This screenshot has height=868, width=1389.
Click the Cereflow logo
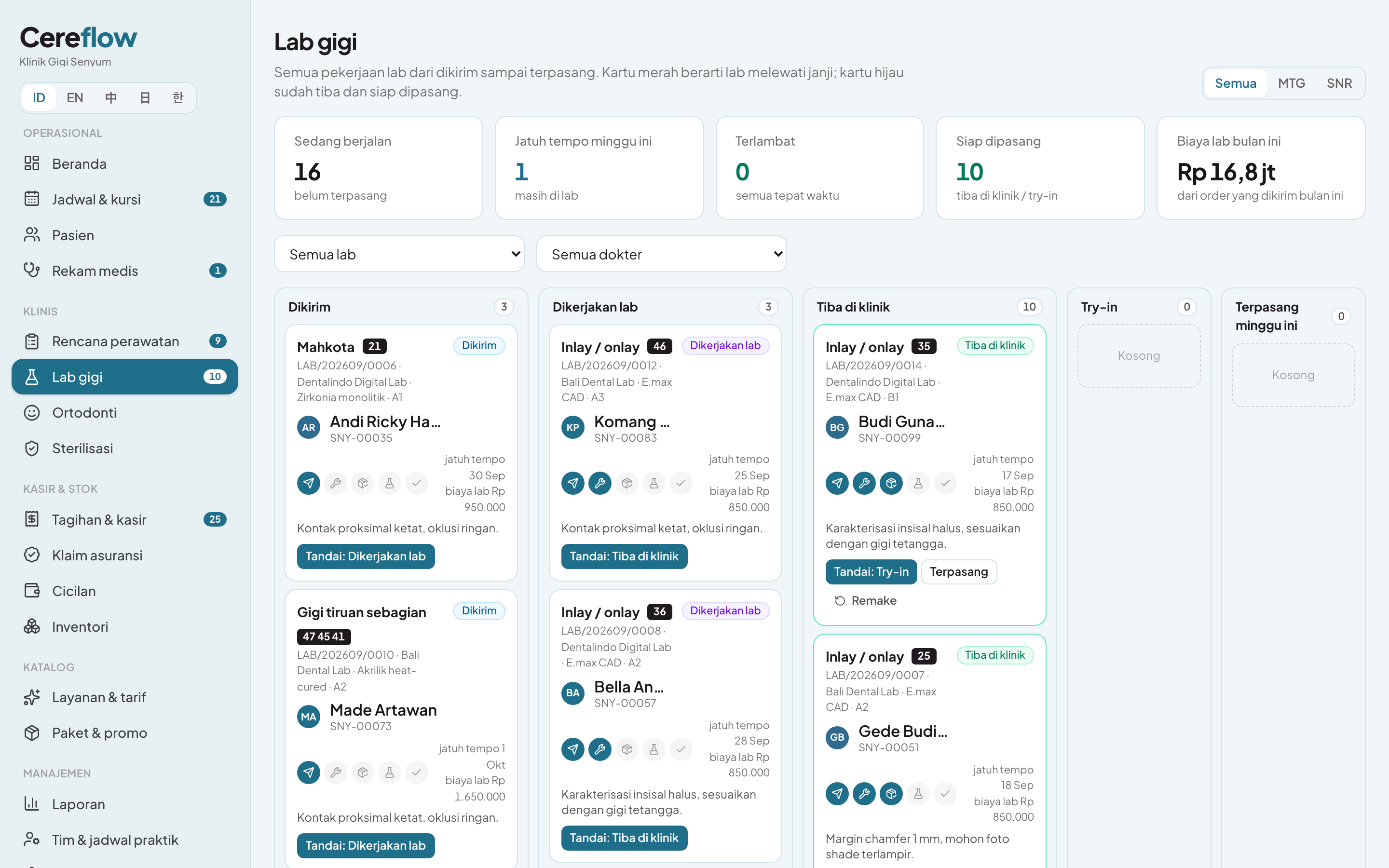78,38
